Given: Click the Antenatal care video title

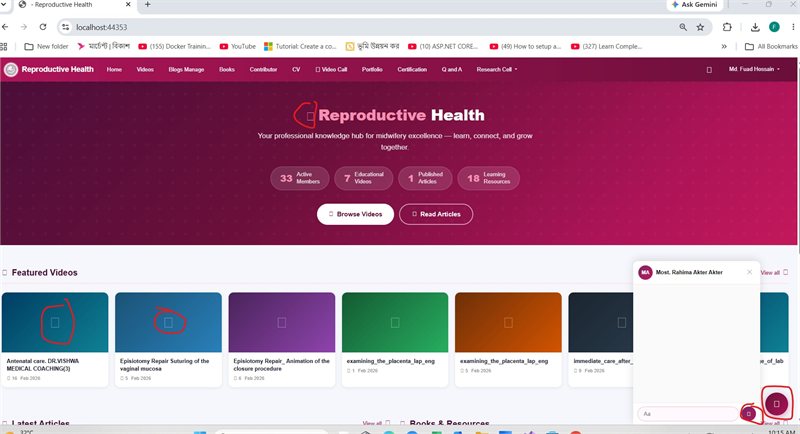Looking at the screenshot, I should pyautogui.click(x=43, y=365).
